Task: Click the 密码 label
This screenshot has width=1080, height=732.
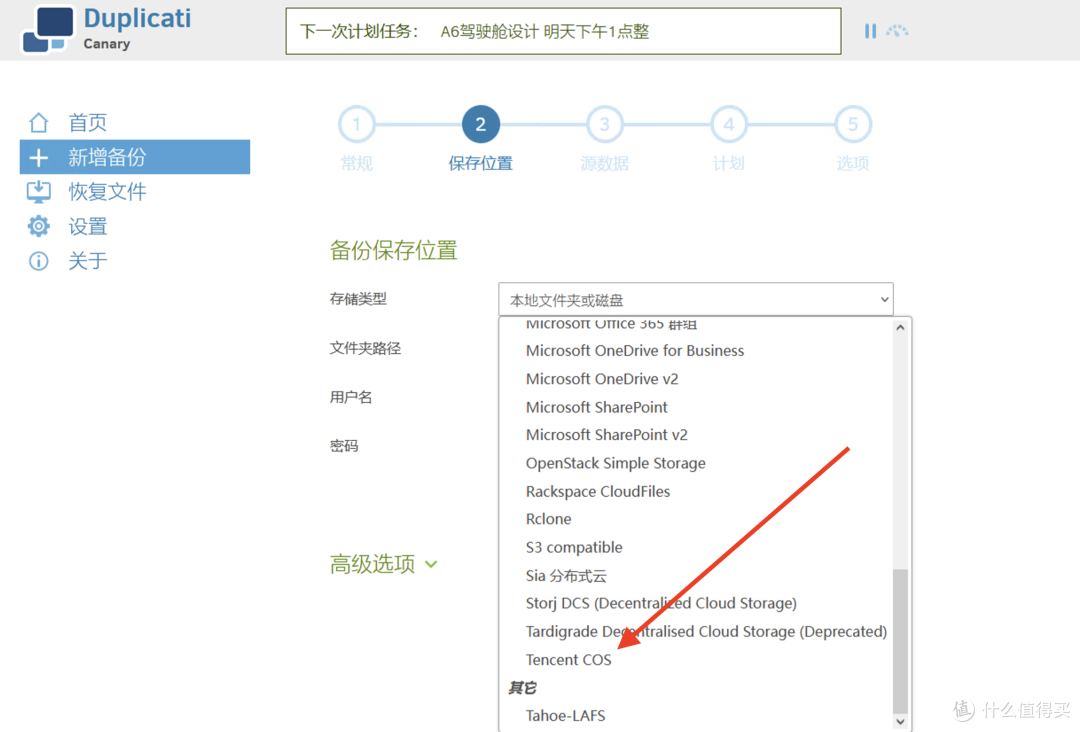Action: (344, 446)
